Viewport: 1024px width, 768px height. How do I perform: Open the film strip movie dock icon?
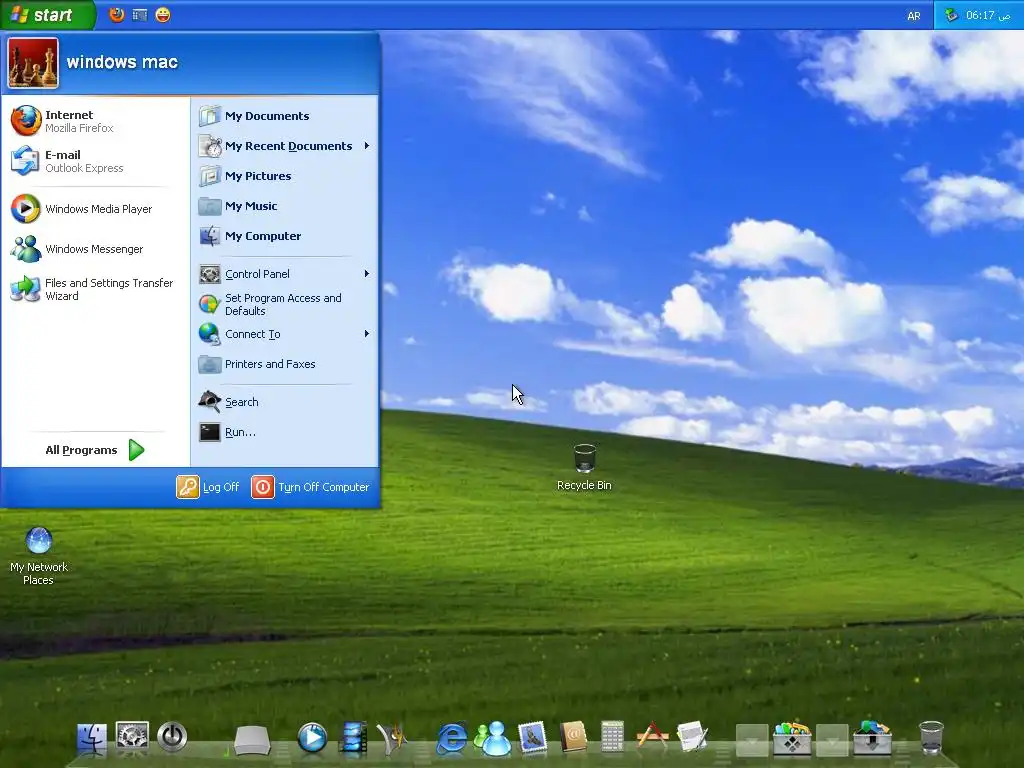(353, 738)
